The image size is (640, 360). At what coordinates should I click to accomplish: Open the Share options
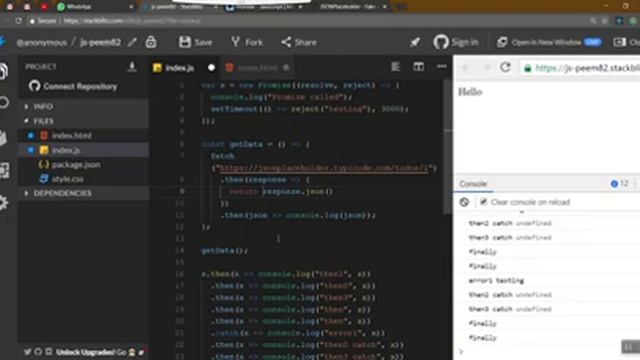point(299,42)
